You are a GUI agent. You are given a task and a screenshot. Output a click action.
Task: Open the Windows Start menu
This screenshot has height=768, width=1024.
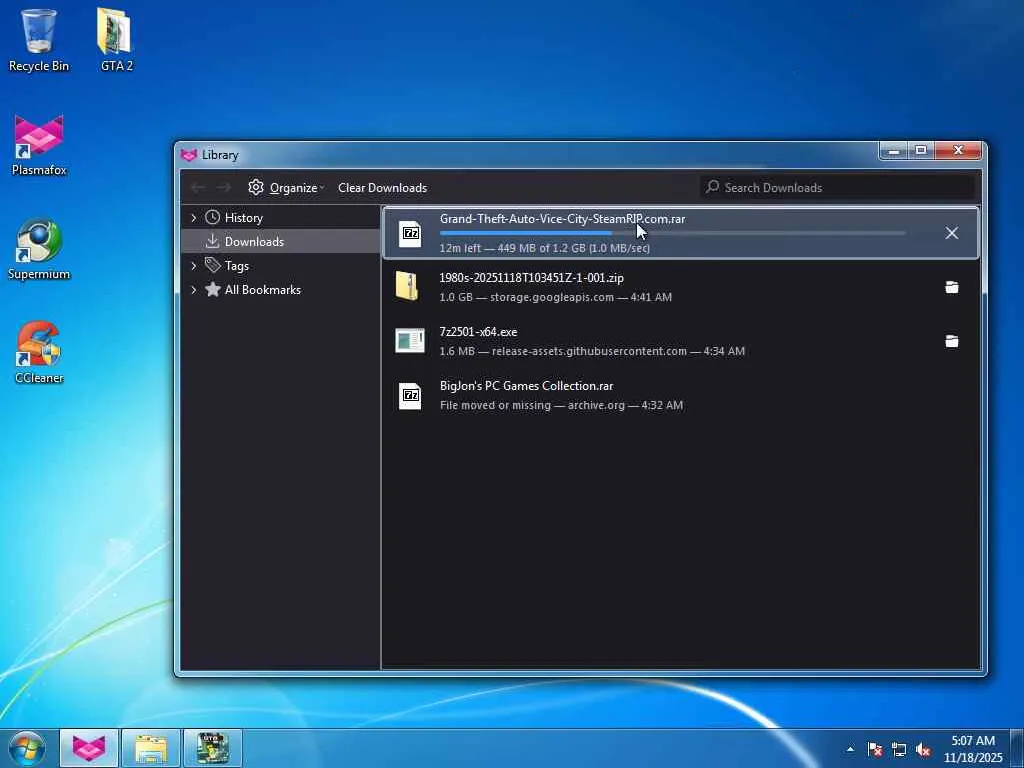point(27,748)
